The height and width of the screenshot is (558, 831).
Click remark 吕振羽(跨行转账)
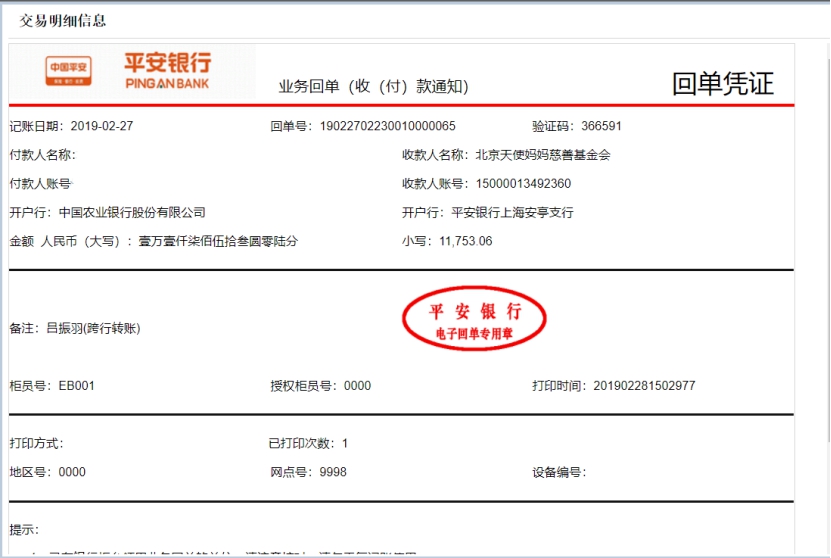(x=93, y=328)
